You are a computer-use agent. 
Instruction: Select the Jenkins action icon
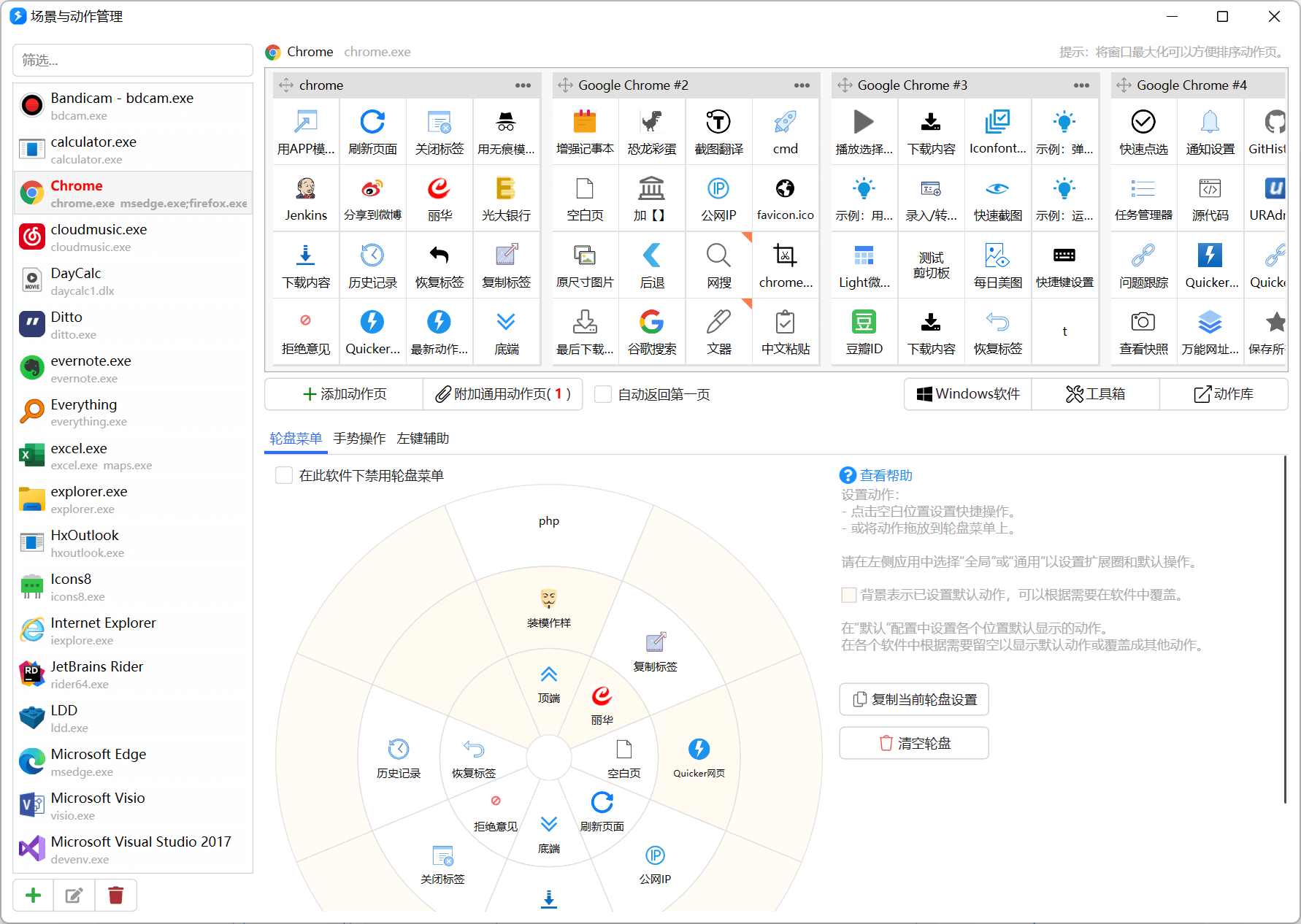[306, 199]
